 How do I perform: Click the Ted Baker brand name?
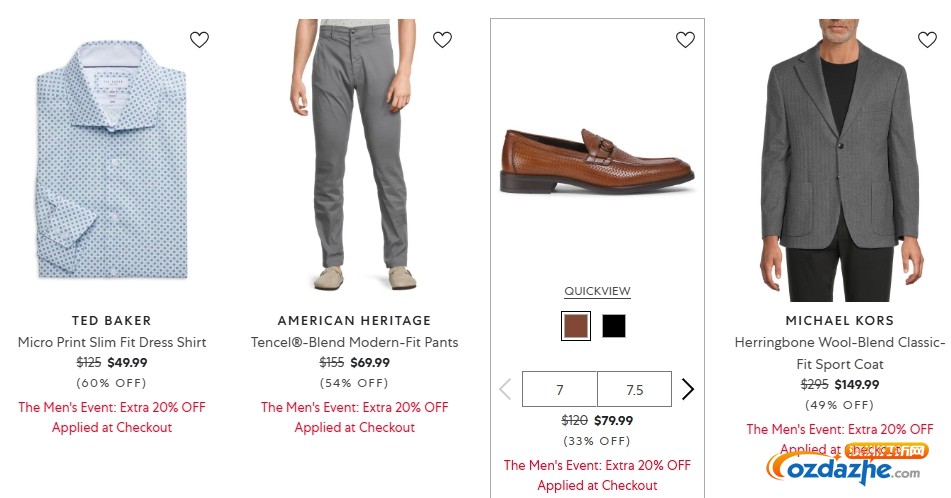(x=112, y=321)
